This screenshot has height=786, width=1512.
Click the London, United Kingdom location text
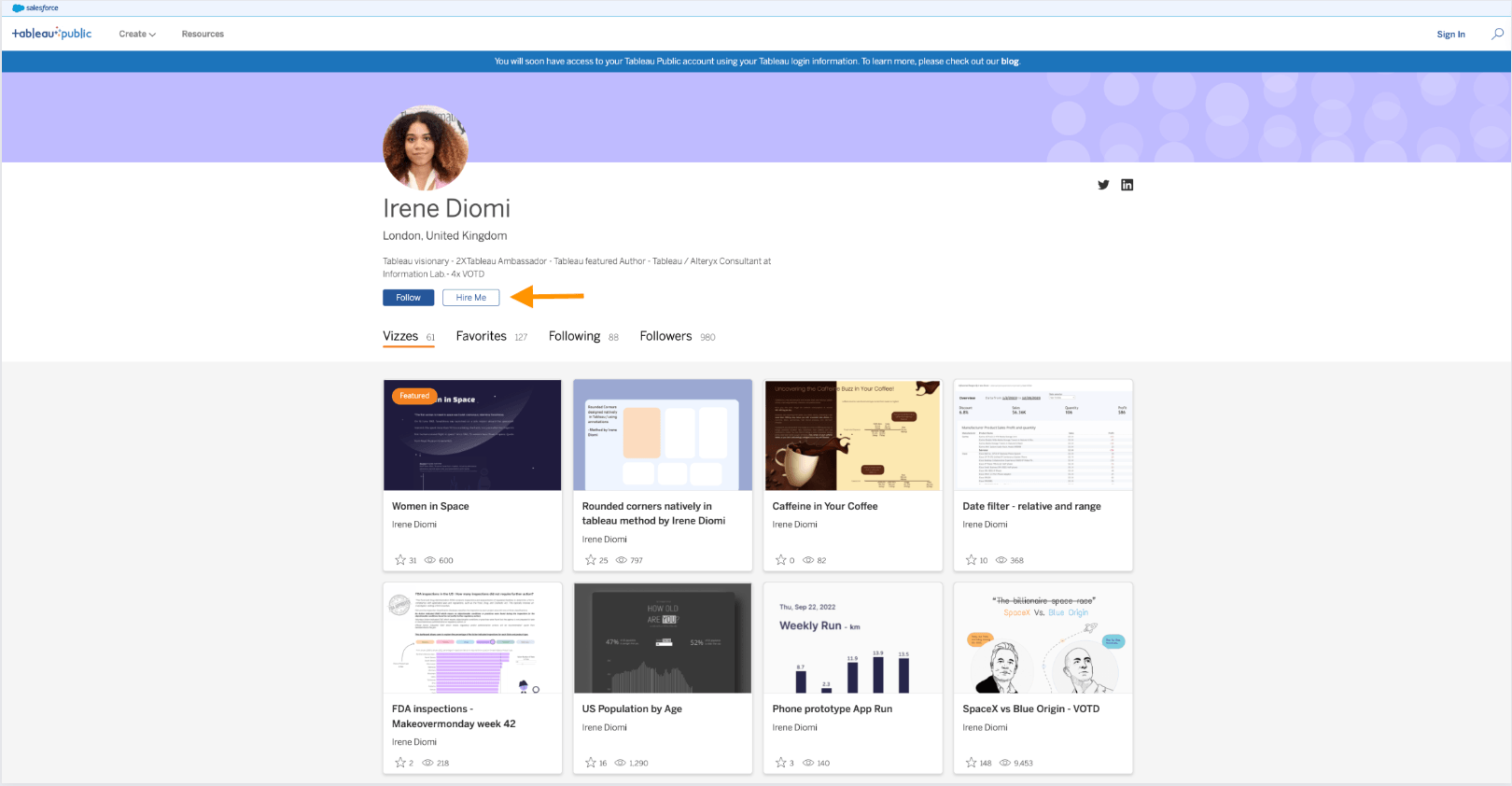[x=445, y=236]
